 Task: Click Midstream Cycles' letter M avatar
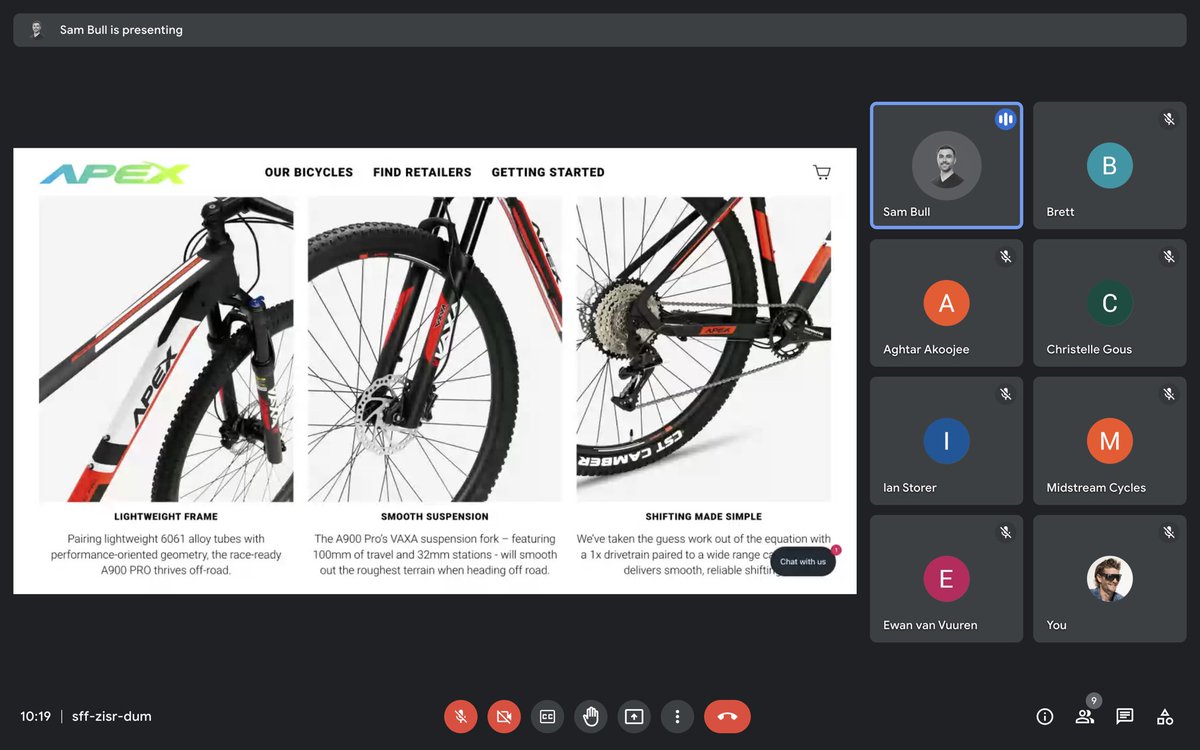(1109, 441)
